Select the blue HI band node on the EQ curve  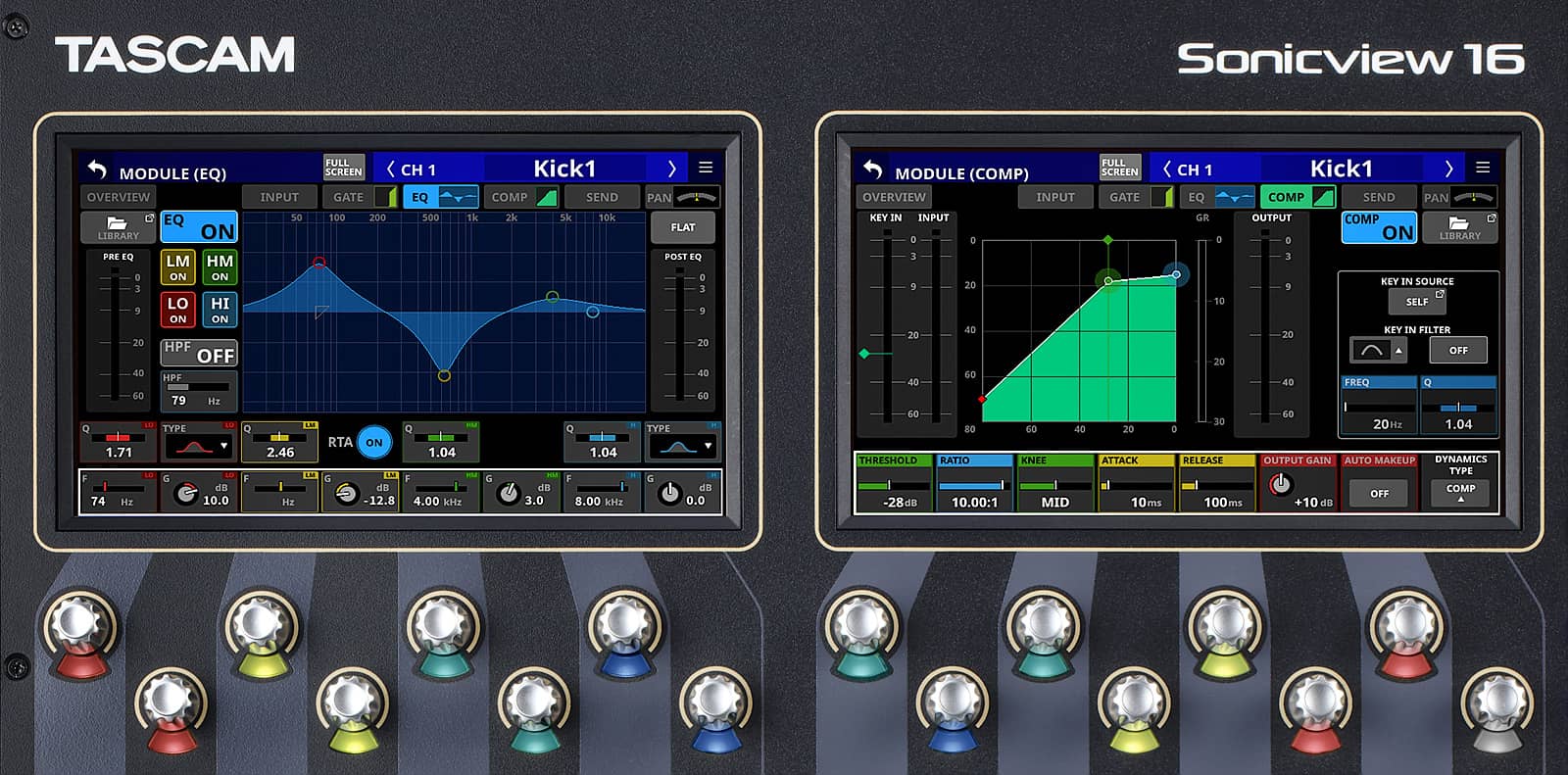tap(592, 312)
